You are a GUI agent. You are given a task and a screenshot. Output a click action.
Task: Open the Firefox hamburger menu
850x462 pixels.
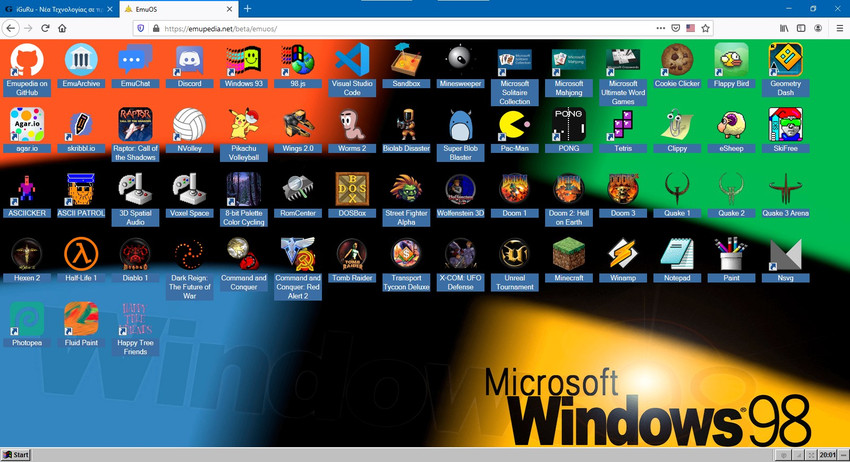(x=839, y=28)
